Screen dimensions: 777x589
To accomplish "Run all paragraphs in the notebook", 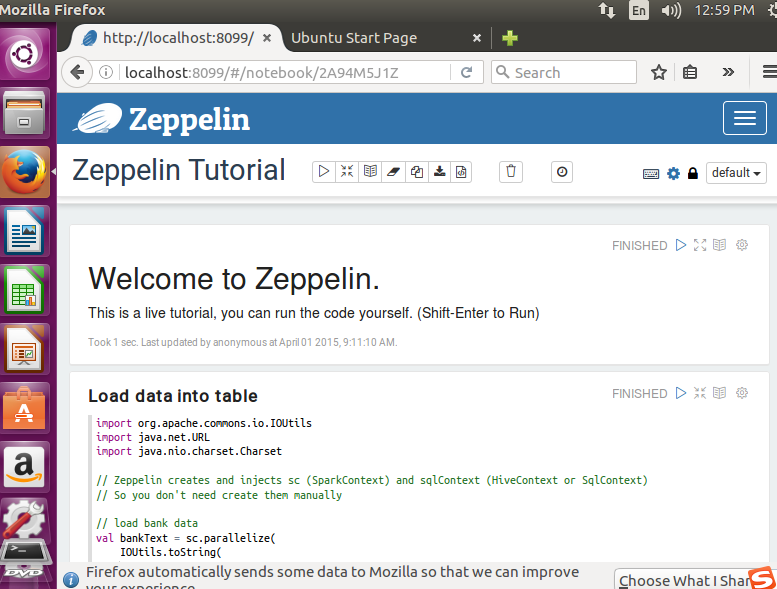I will pyautogui.click(x=324, y=172).
